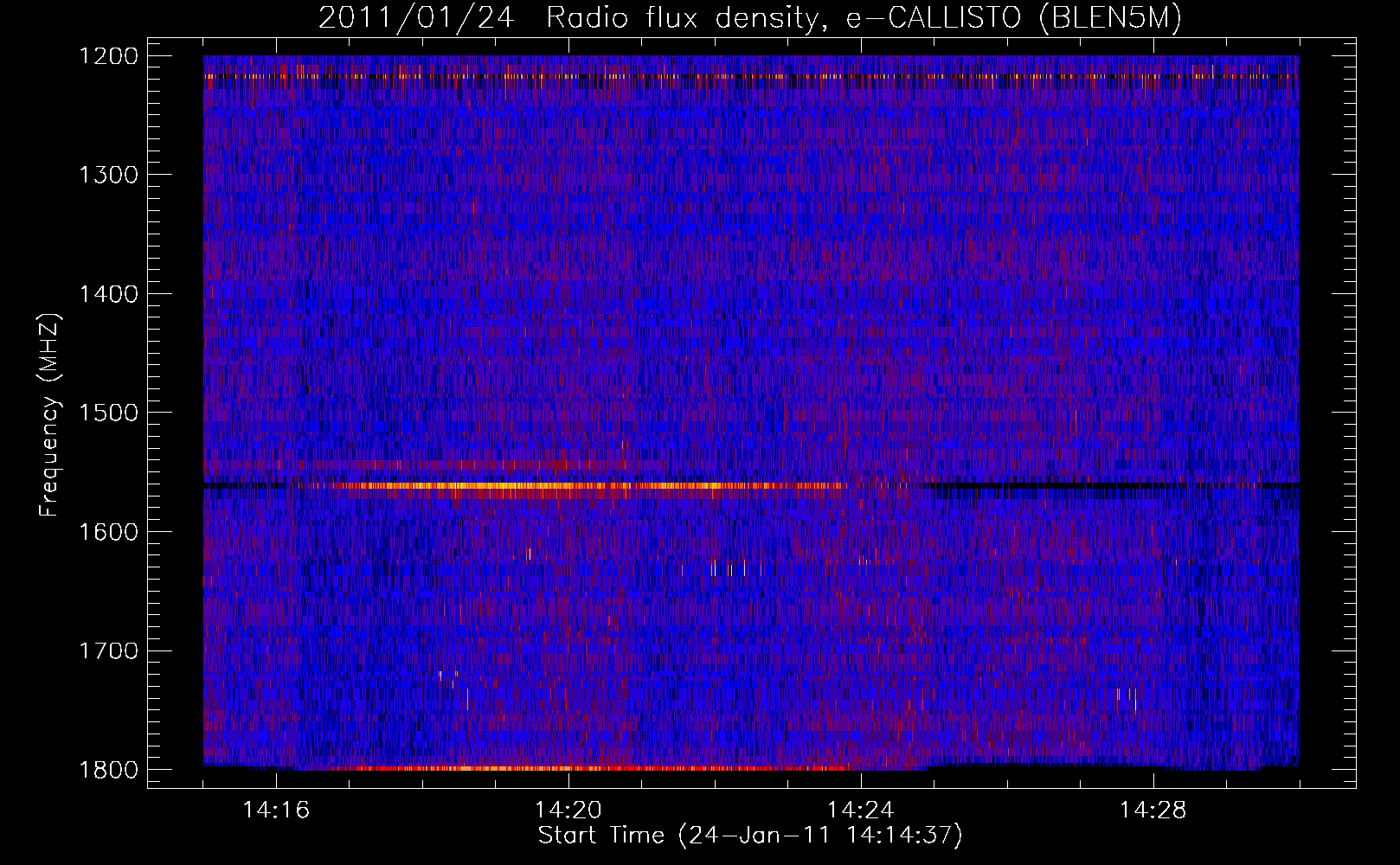The height and width of the screenshot is (865, 1400).
Task: Click the 14:28 time axis label
Action: pyautogui.click(x=1153, y=811)
